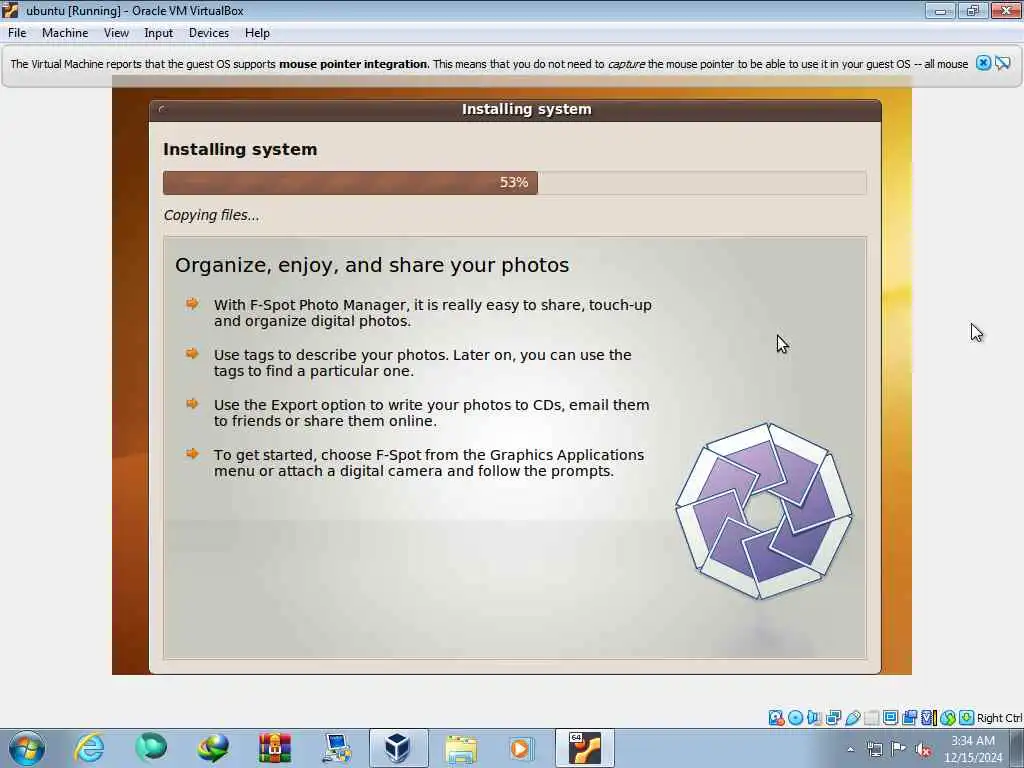Screen dimensions: 1024x768
Task: Open the Help menu
Action: pos(257,33)
